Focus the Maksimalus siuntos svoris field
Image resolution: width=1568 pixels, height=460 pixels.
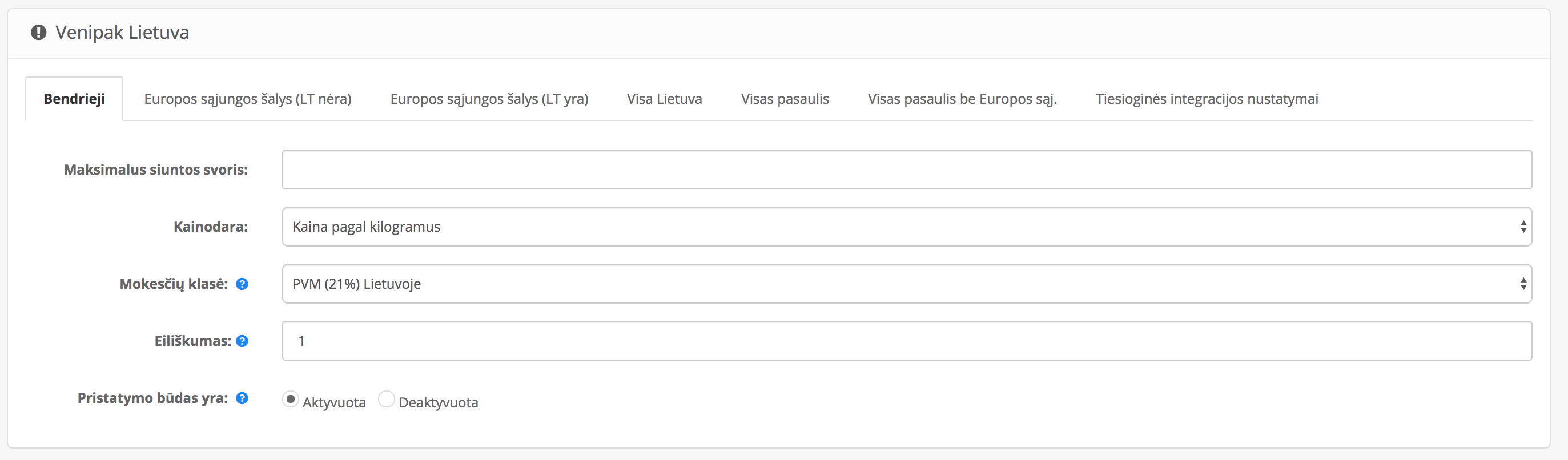tap(907, 170)
